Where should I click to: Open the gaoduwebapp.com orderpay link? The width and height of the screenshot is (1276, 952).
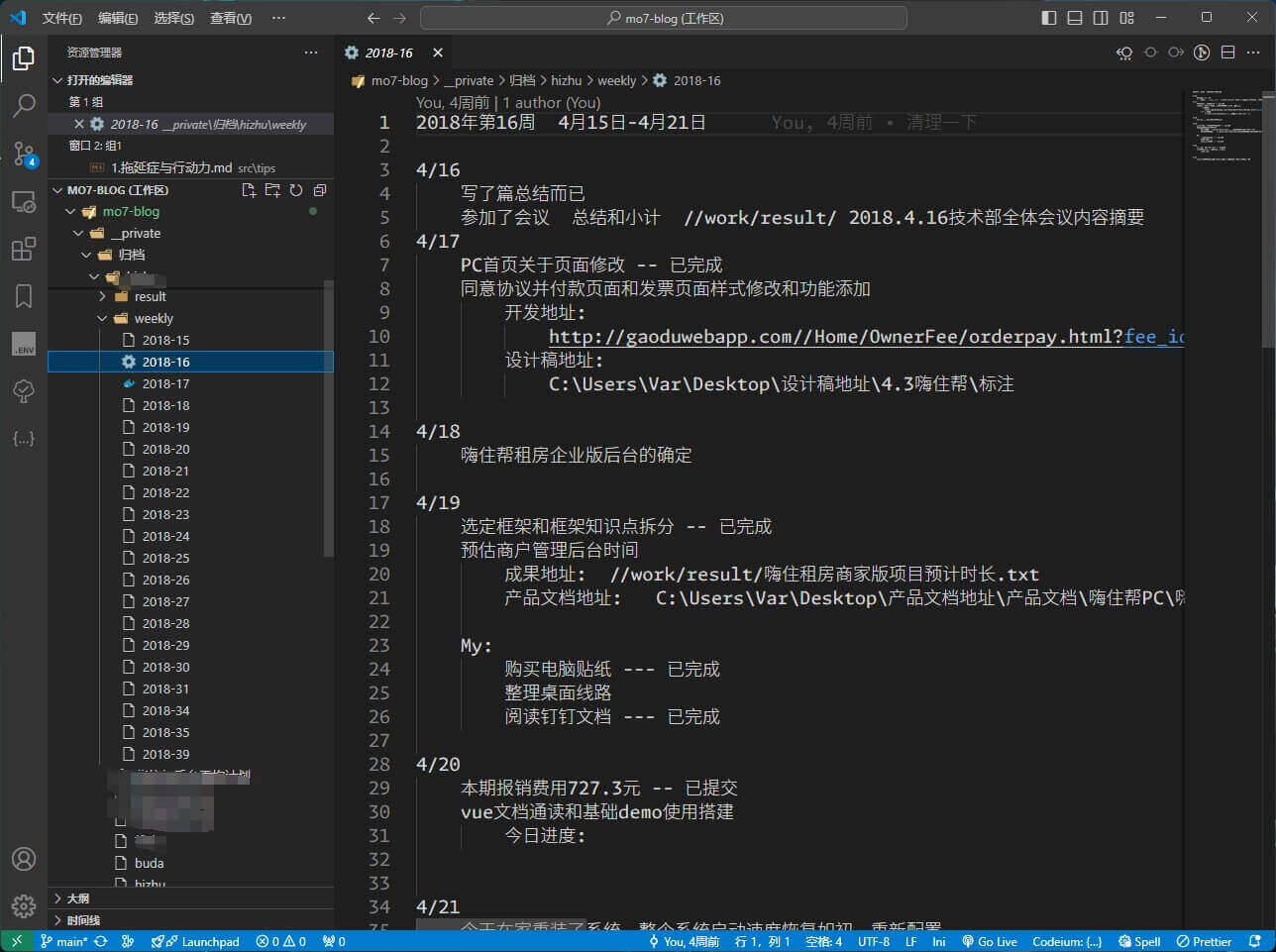pos(867,337)
